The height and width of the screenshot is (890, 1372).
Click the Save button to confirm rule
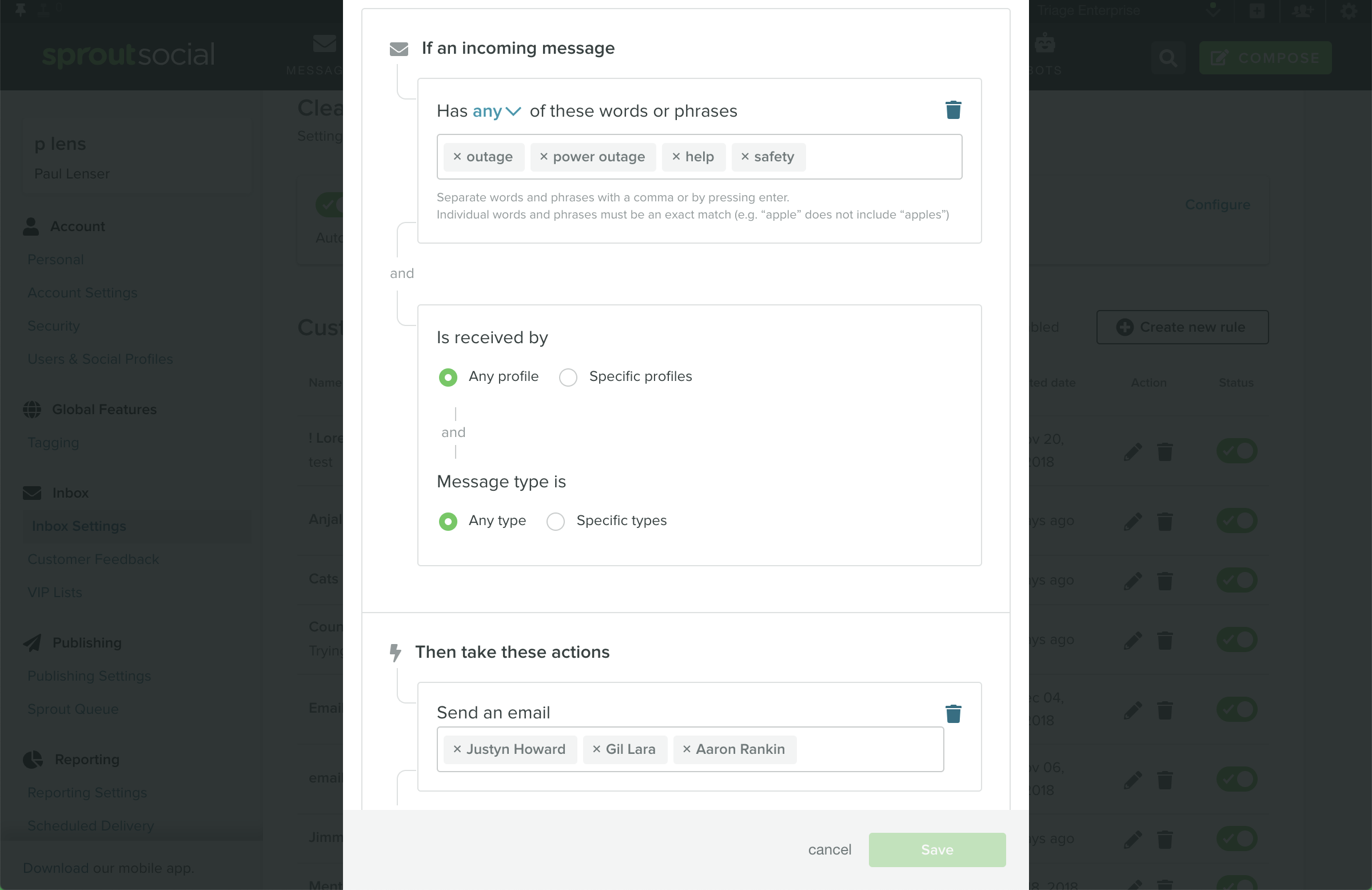pyautogui.click(x=936, y=850)
